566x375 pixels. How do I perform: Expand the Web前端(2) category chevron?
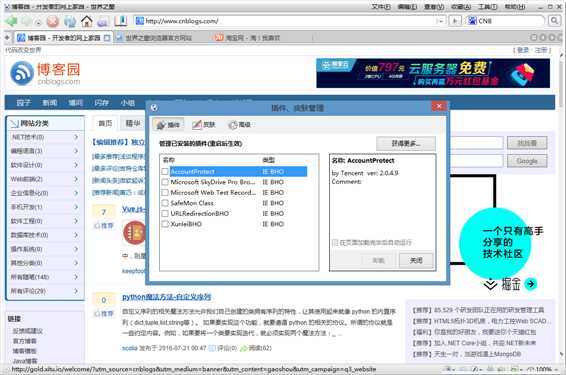[x=76, y=179]
